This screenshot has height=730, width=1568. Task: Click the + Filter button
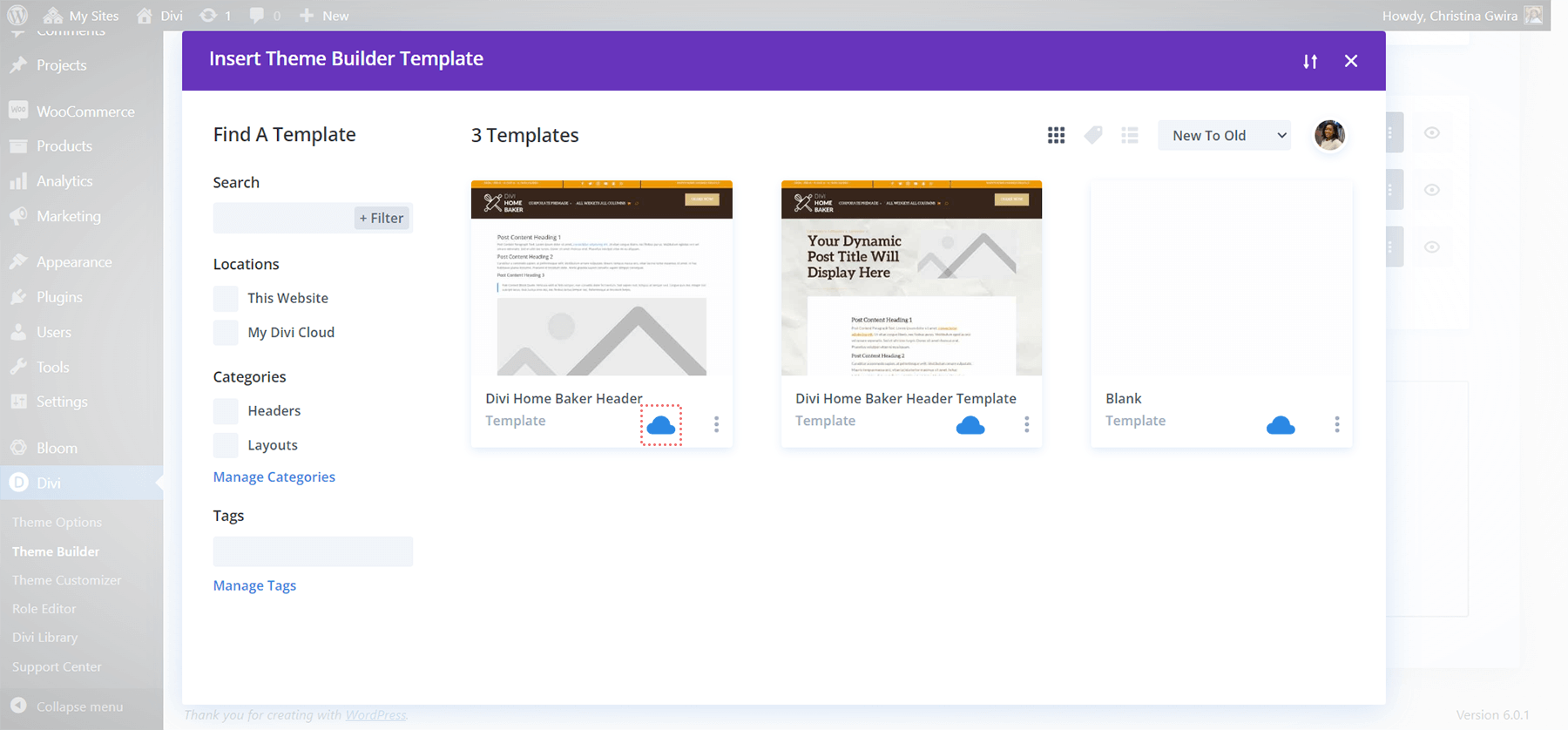(x=382, y=218)
